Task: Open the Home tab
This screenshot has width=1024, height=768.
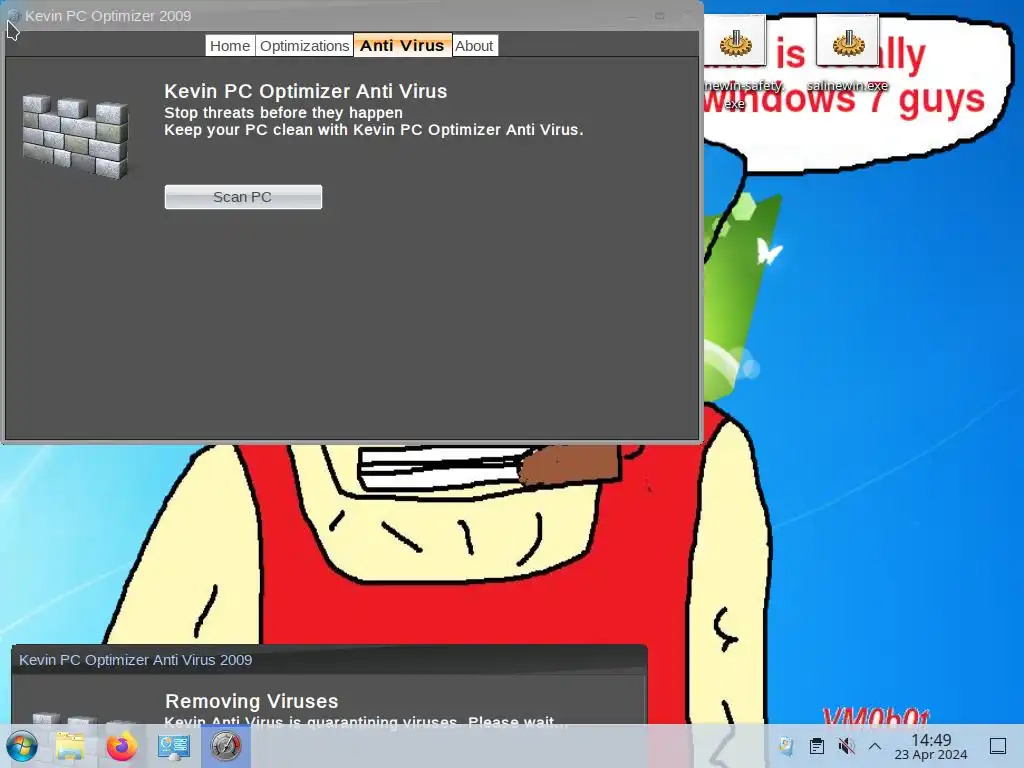Action: [x=230, y=46]
